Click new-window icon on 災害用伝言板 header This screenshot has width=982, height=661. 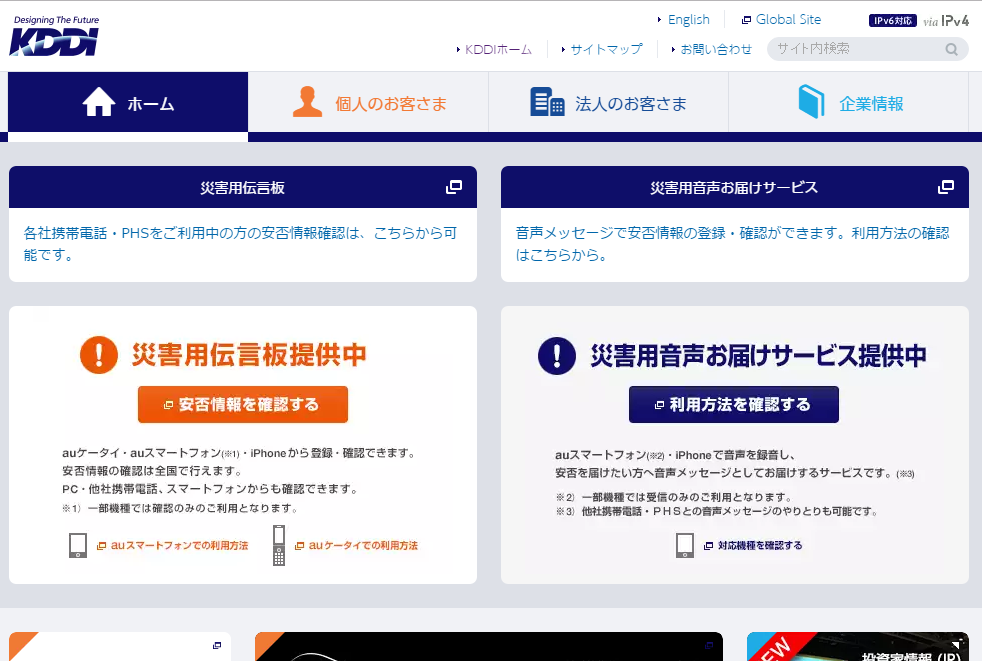[453, 187]
